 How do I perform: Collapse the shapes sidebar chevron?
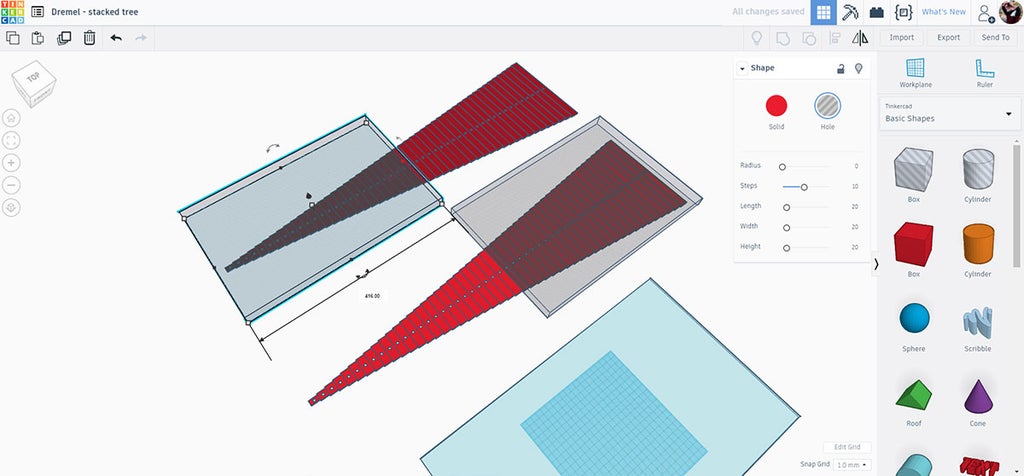pos(876,264)
